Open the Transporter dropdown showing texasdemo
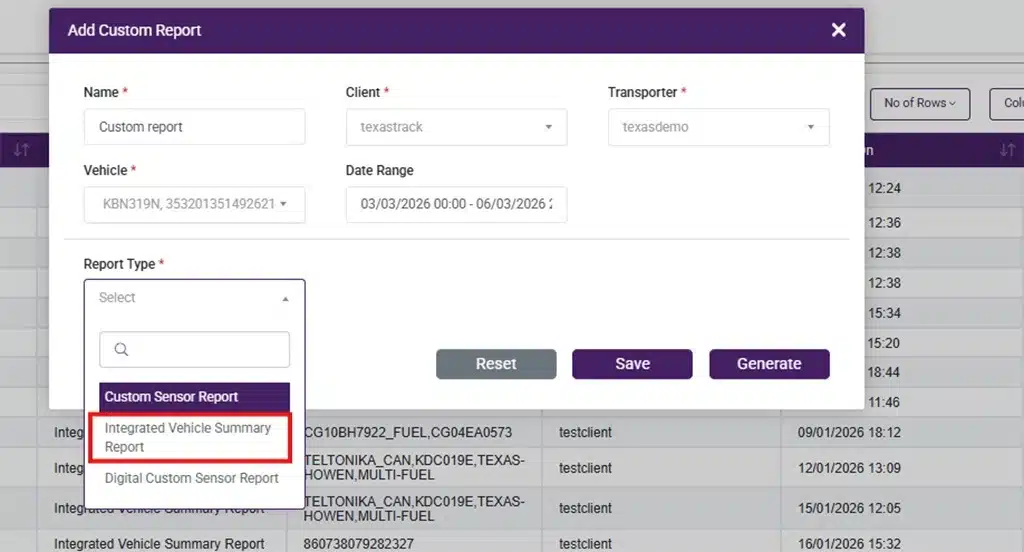The width and height of the screenshot is (1024, 552). 718,128
